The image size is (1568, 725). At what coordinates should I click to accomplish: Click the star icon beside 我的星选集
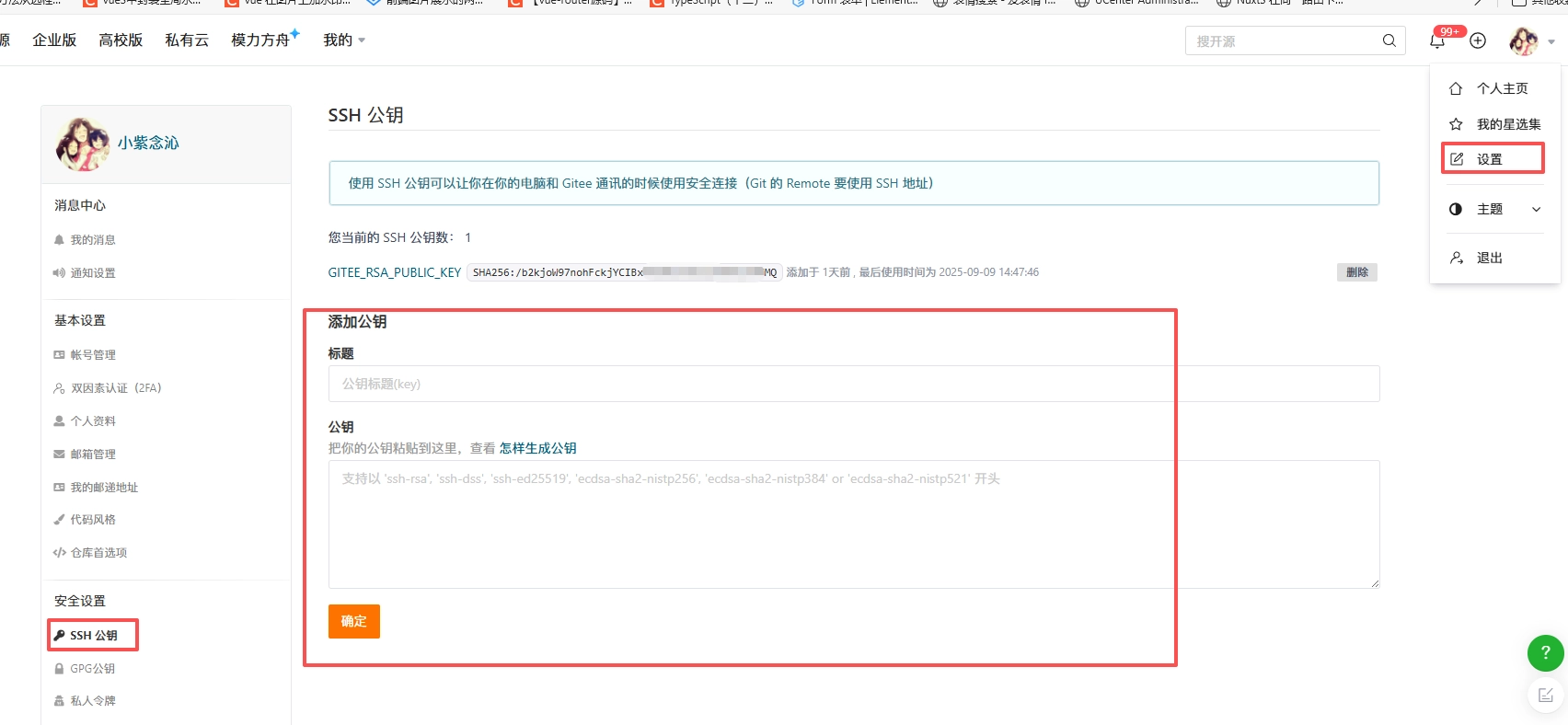coord(1456,124)
